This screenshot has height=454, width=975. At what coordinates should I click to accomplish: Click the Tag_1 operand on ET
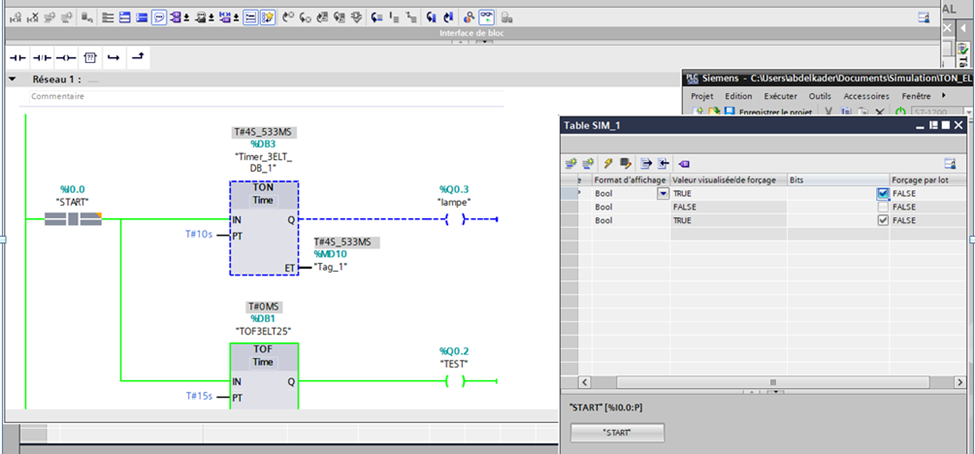click(330, 267)
